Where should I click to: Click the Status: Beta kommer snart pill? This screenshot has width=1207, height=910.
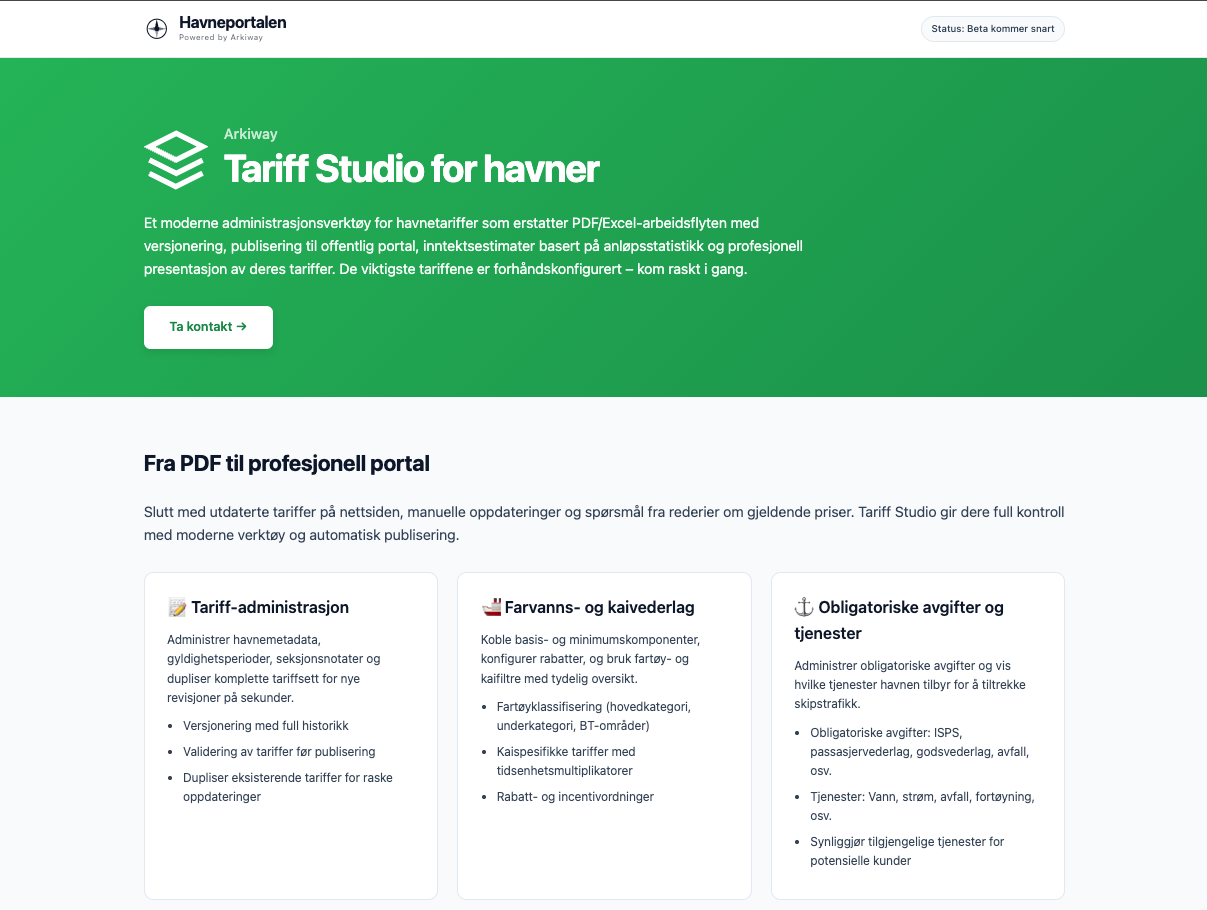pyautogui.click(x=992, y=29)
